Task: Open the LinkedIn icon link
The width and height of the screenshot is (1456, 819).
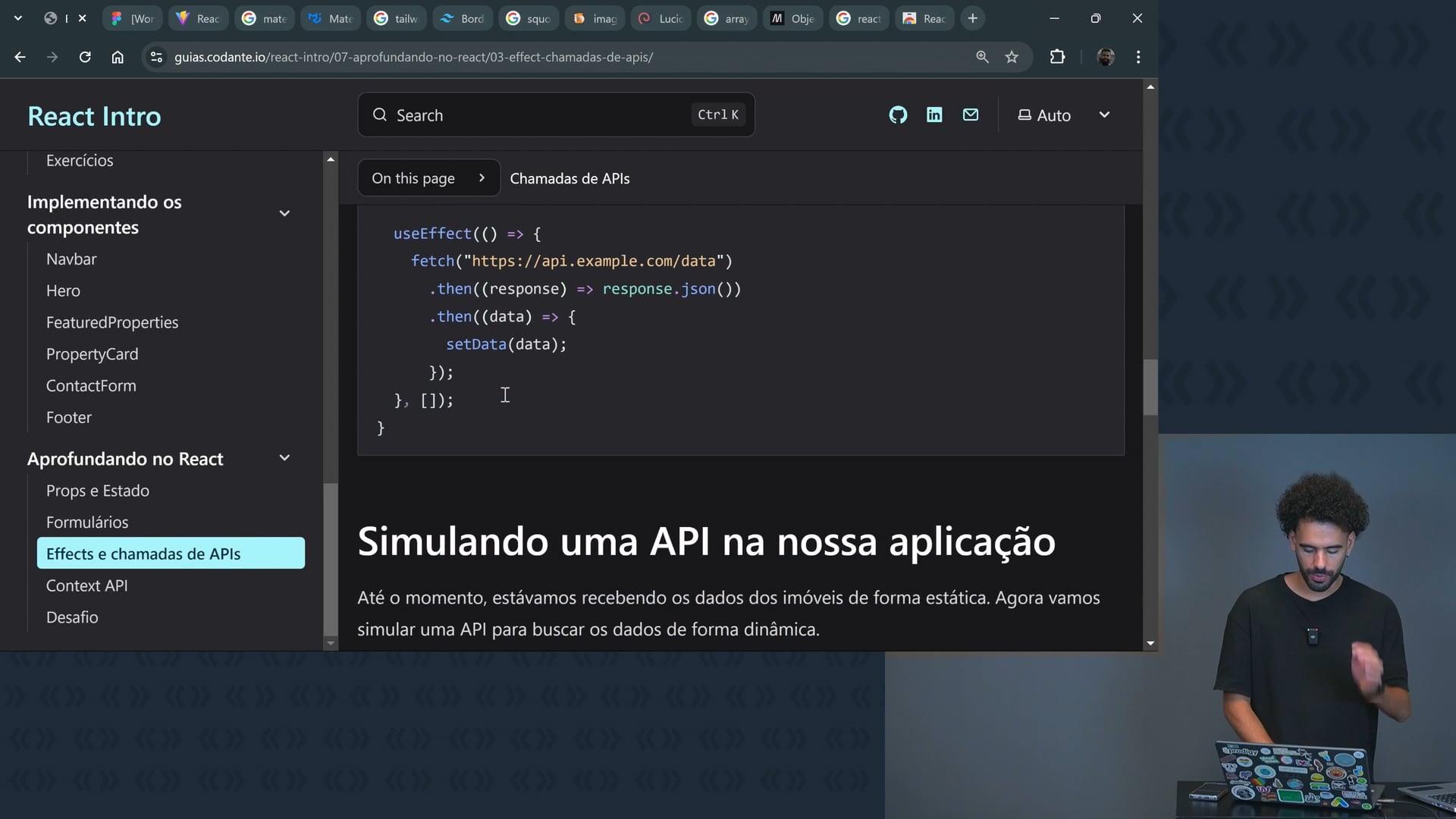Action: pos(934,115)
